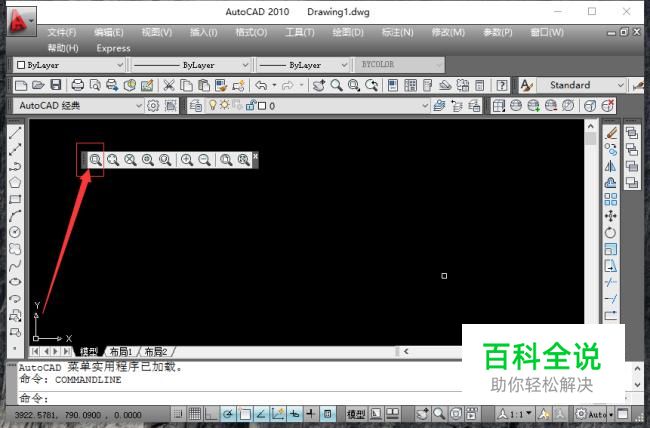The image size is (650, 428).
Task: Open the application menu A button
Action: click(21, 21)
